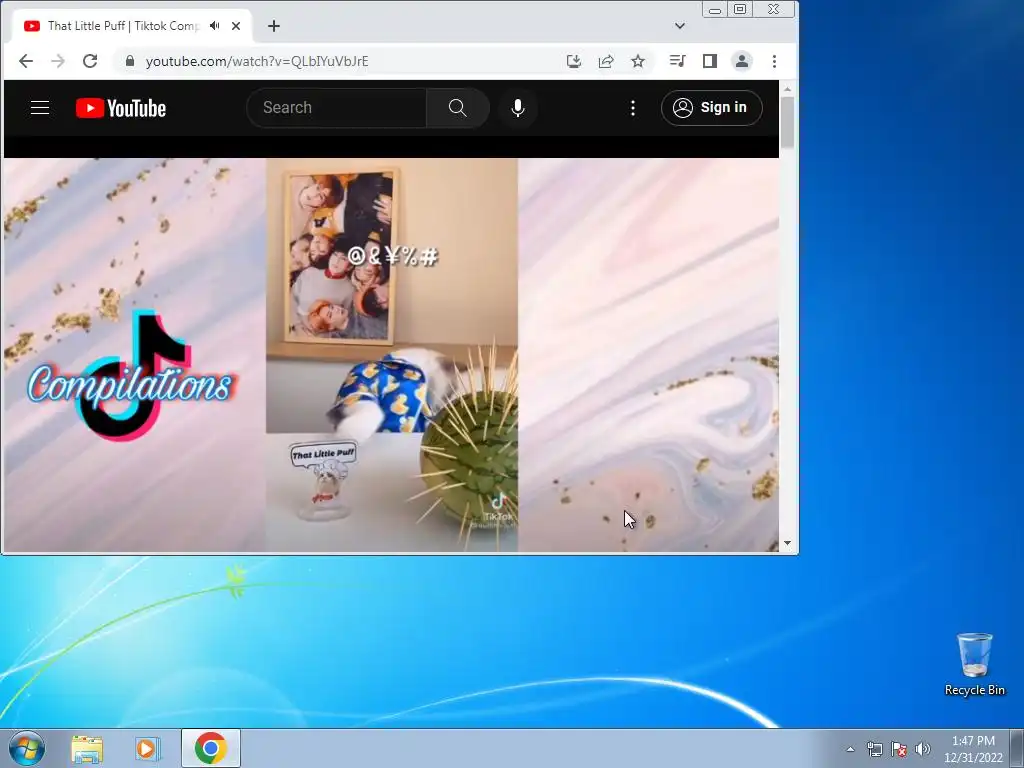Viewport: 1024px width, 768px height.
Task: View site info via the lock icon
Action: [x=130, y=61]
